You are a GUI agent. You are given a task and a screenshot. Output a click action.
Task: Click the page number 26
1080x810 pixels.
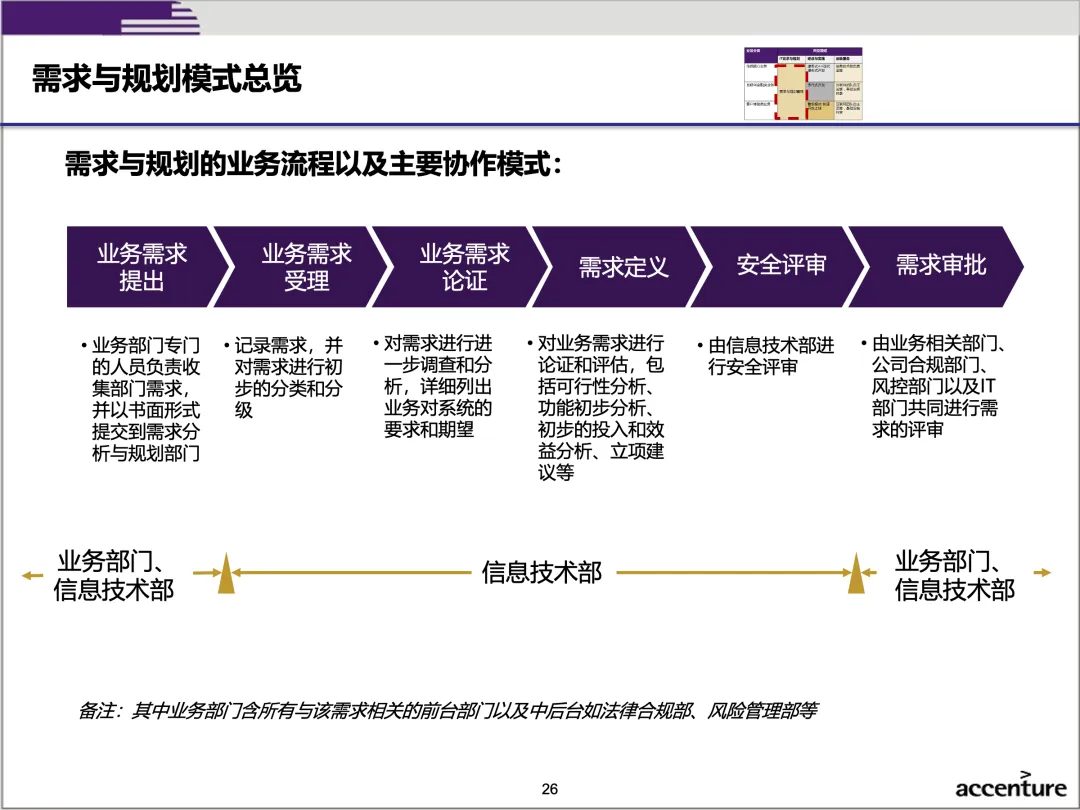point(550,789)
